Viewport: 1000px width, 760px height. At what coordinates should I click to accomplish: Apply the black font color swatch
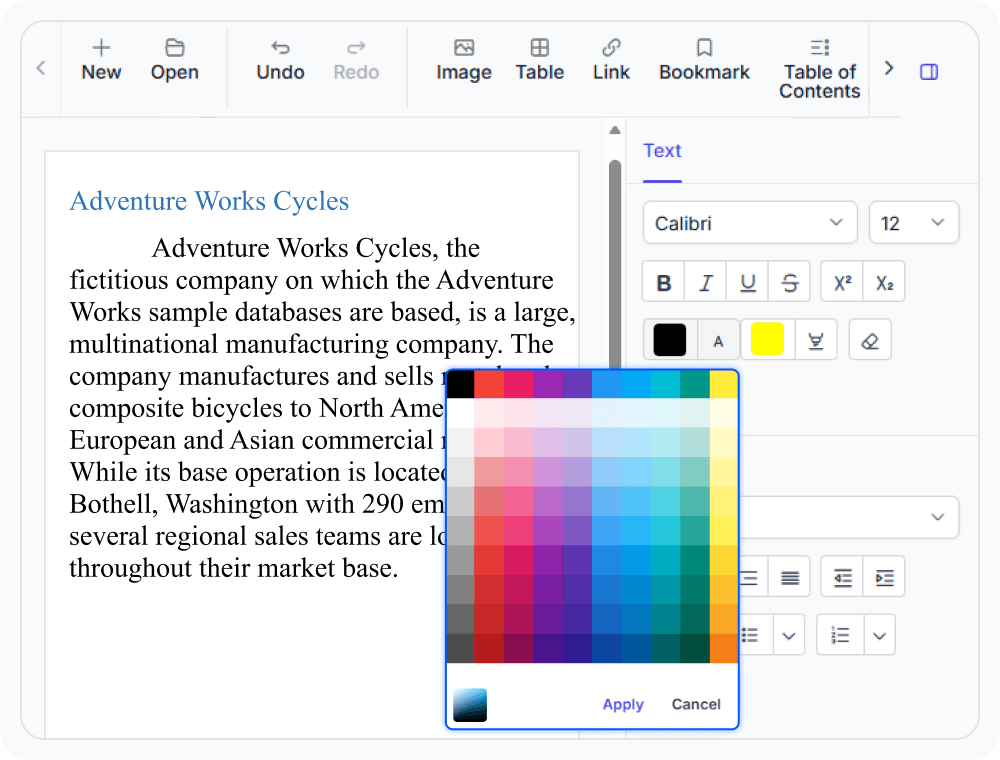tap(670, 340)
